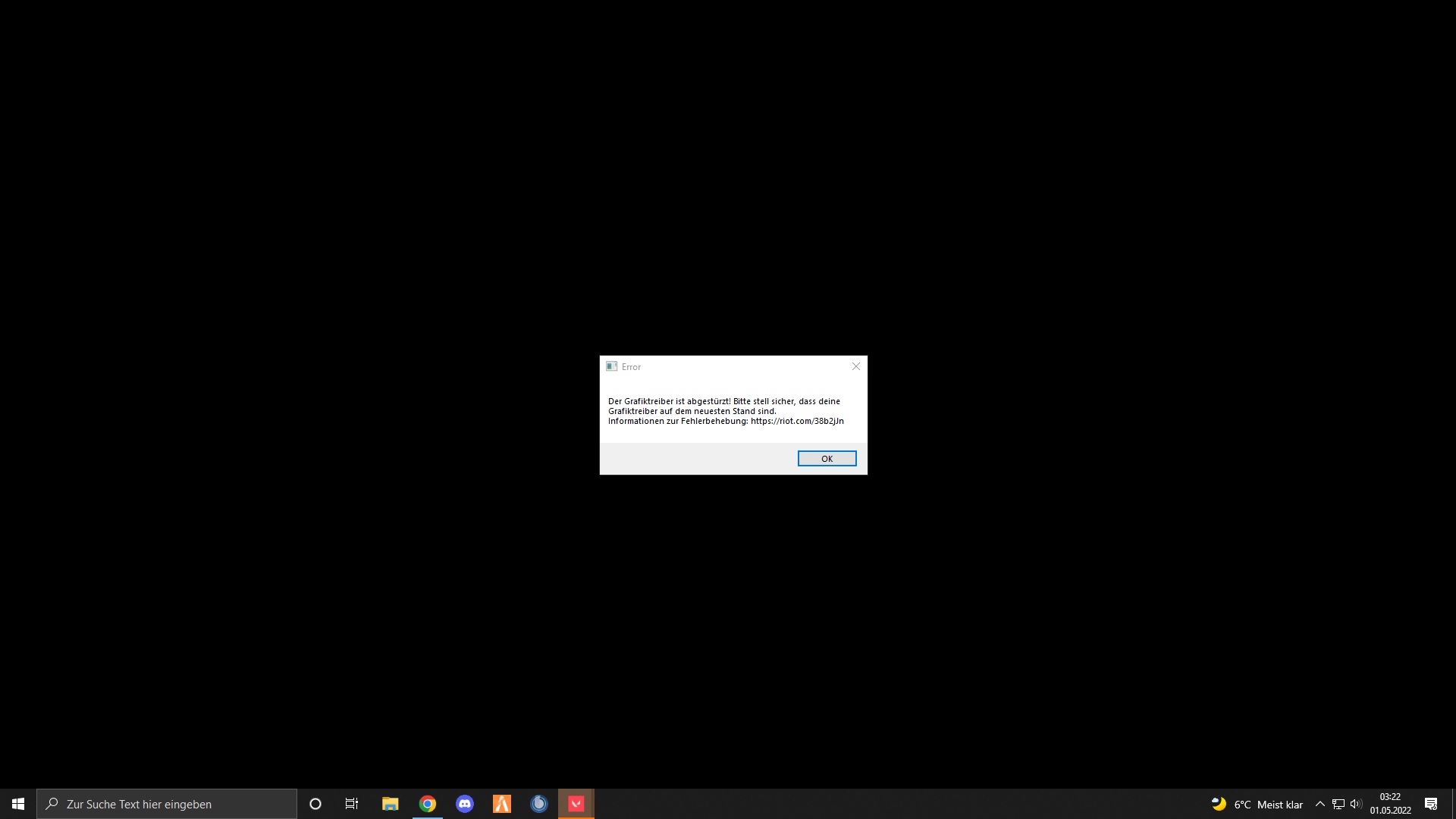Open the volume speaker control
Viewport: 1456px width, 819px height.
click(1356, 804)
